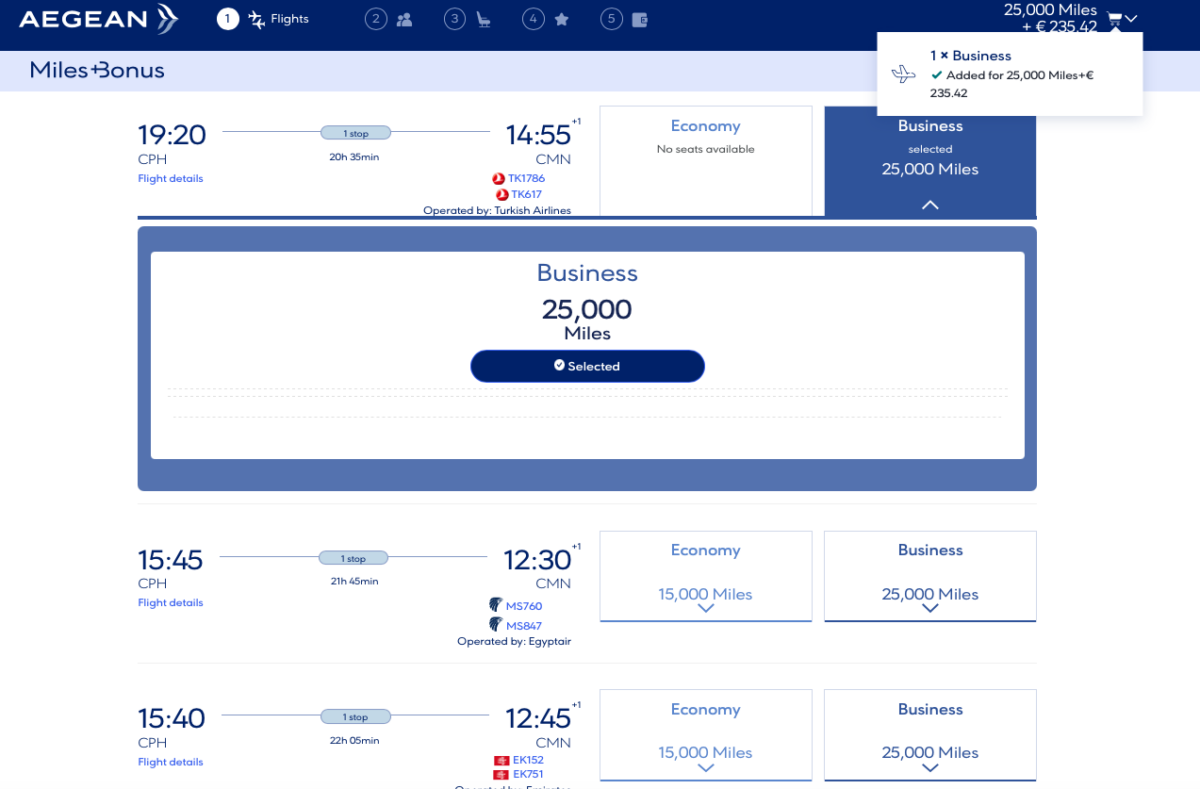Click '22h 05min' duration text
Viewport: 1200px width, 789px height.
[x=354, y=741]
